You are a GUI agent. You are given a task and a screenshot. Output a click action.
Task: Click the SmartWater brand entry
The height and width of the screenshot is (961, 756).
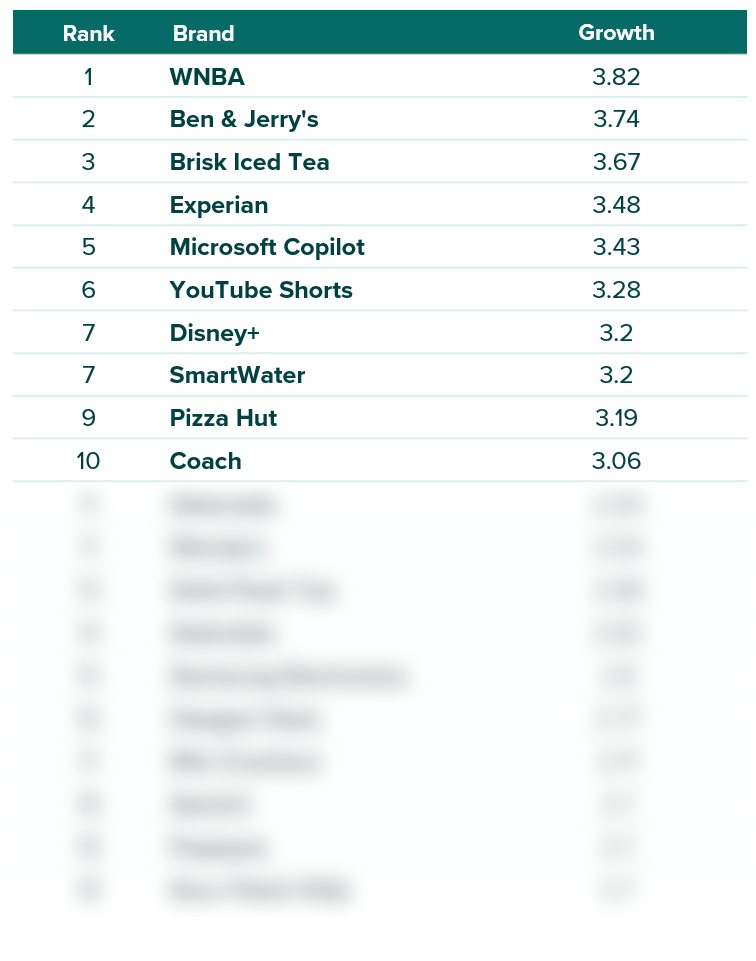click(237, 375)
